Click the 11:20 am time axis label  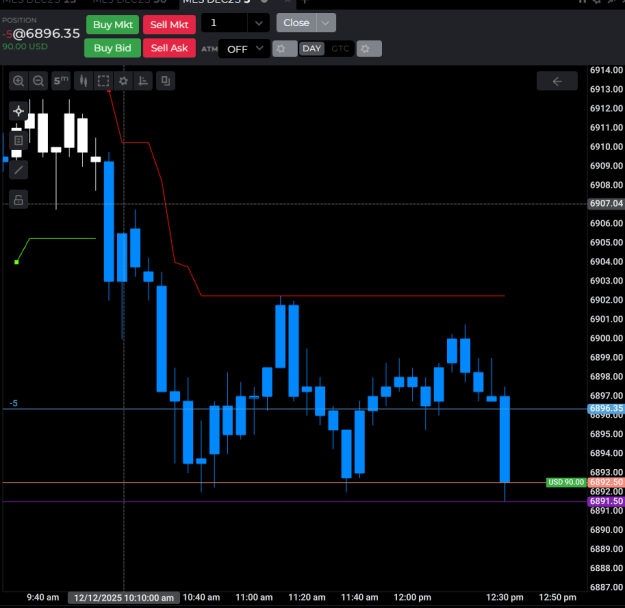307,597
